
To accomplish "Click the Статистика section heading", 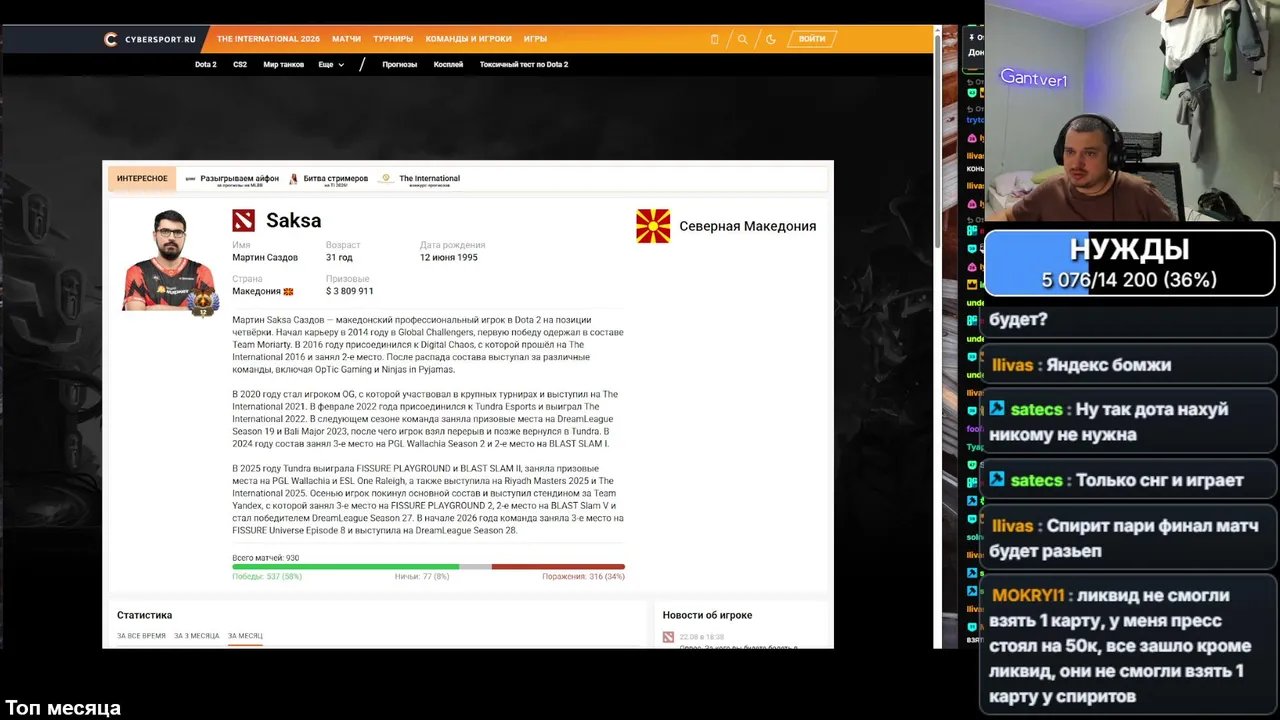I will (x=144, y=615).
